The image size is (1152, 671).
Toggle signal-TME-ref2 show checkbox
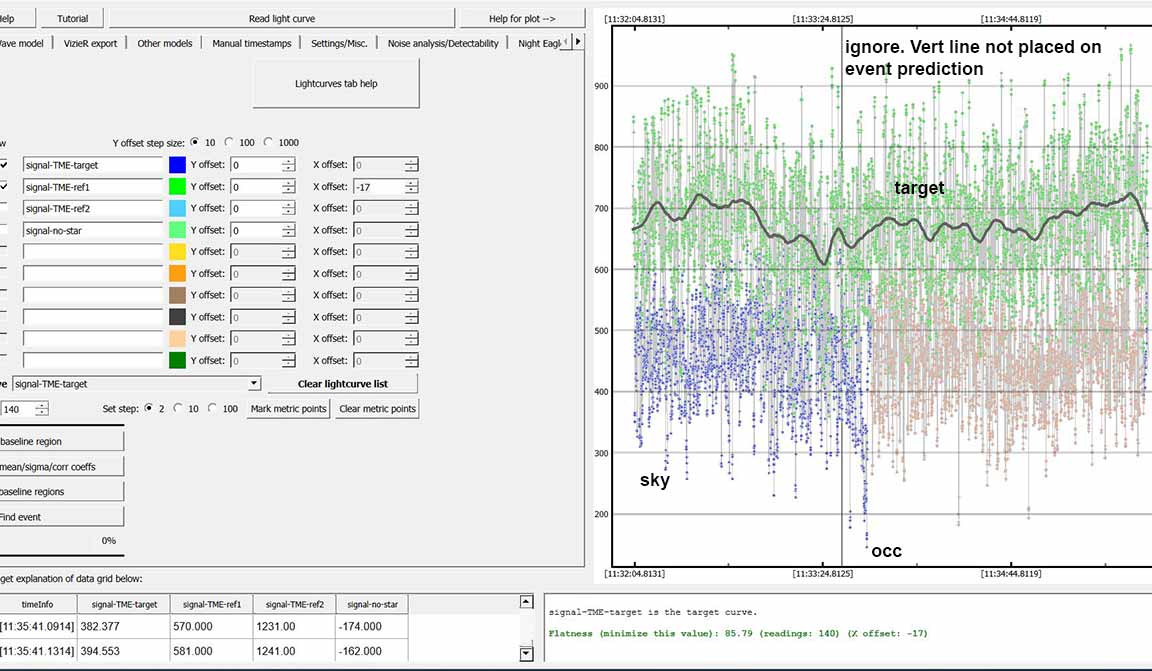(x=4, y=208)
